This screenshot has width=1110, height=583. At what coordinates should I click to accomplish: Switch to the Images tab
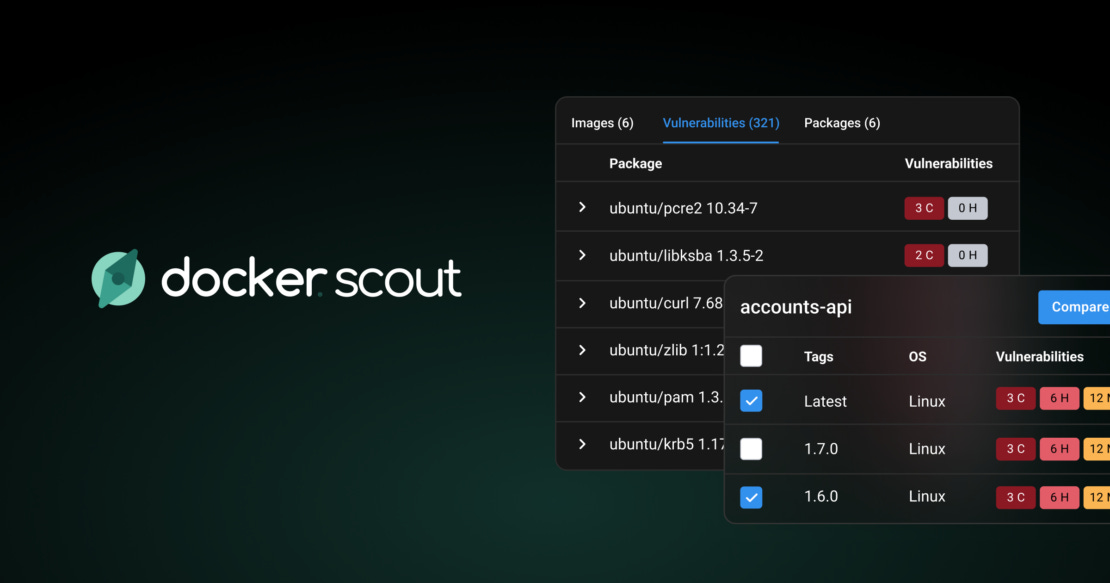click(602, 122)
